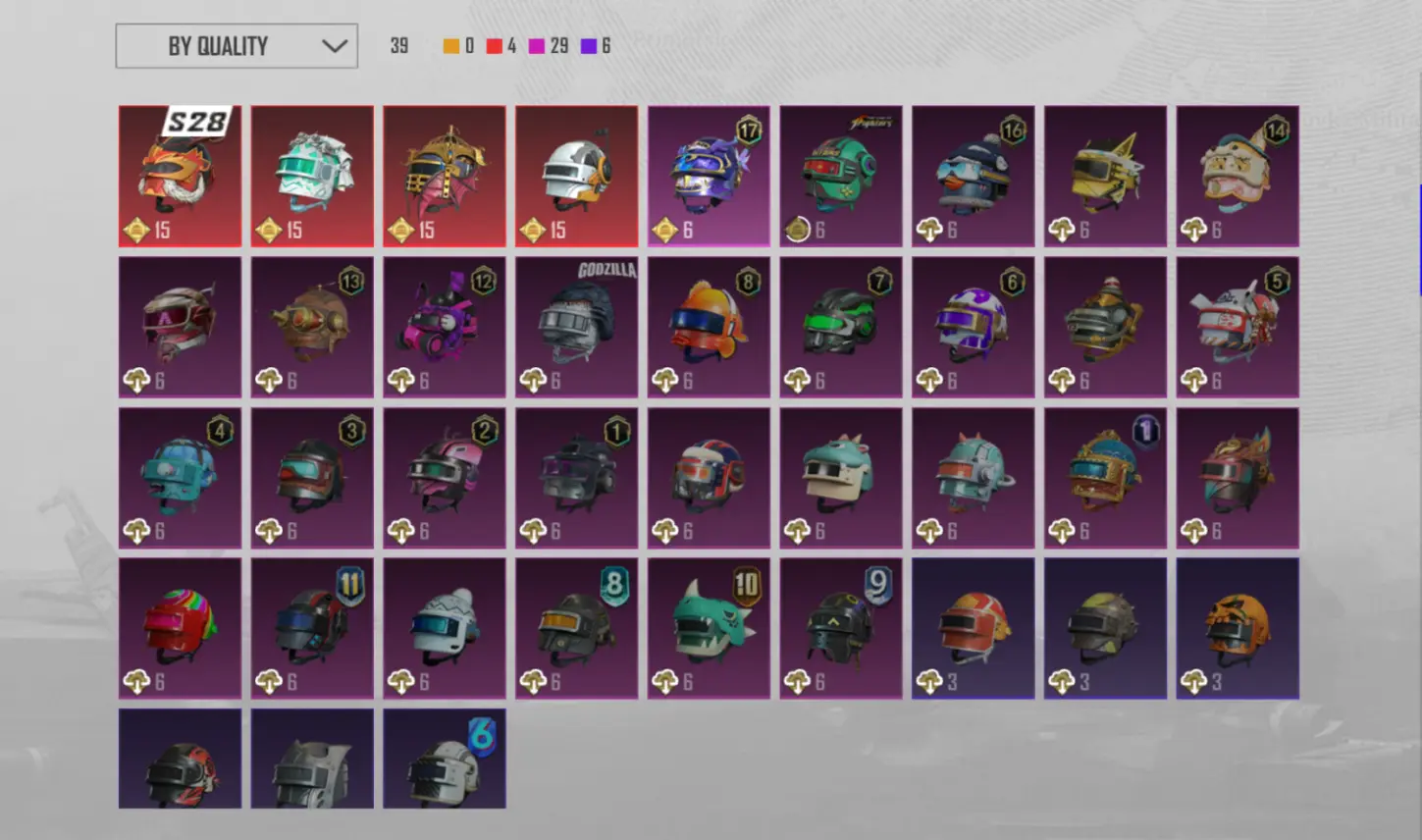Screen dimensions: 1422x840
Task: Select the S28 season red helmet
Action: 180,177
